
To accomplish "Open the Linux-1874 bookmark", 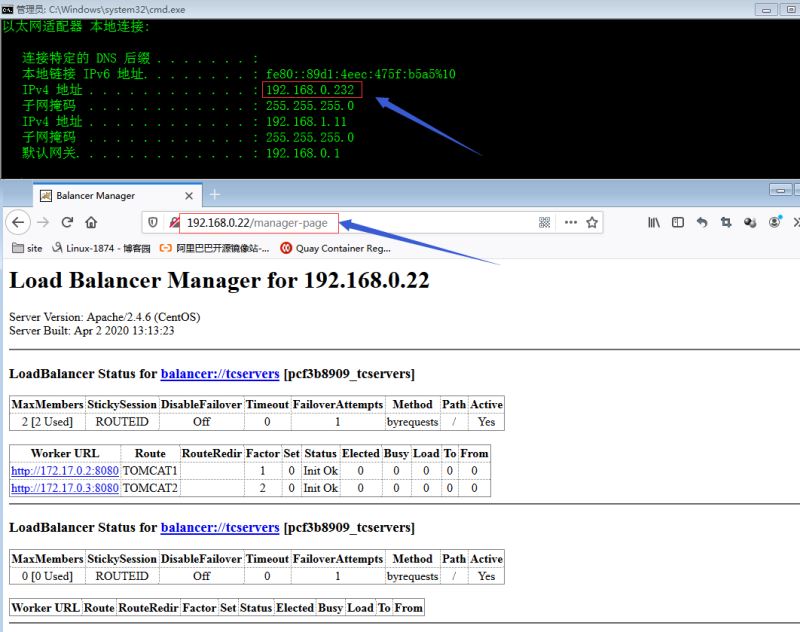I will pos(99,248).
